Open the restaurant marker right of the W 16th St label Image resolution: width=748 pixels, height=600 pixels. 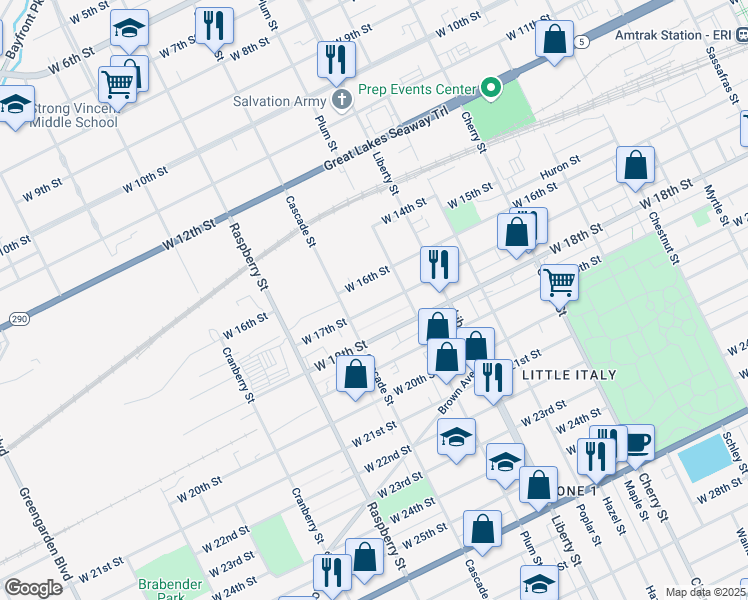439,267
